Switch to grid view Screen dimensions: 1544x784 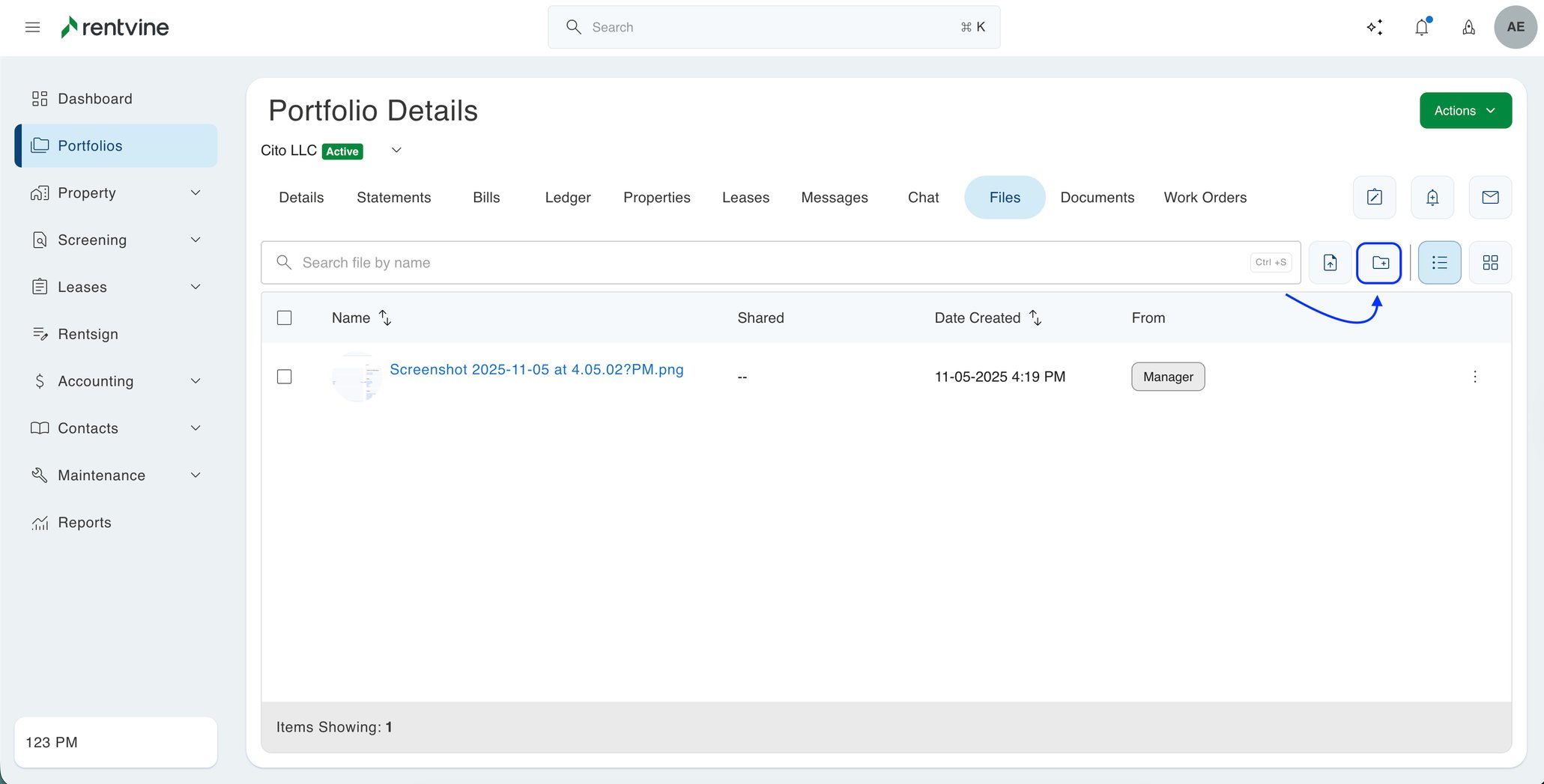1490,263
